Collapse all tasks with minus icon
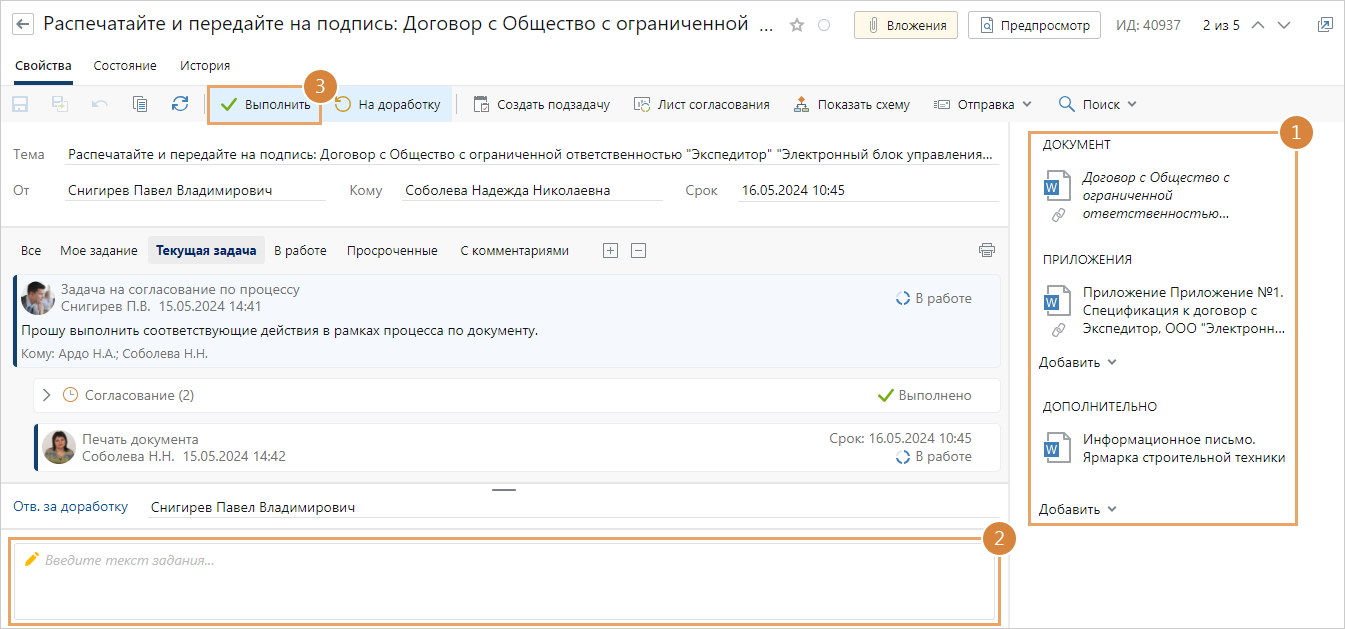 [639, 251]
